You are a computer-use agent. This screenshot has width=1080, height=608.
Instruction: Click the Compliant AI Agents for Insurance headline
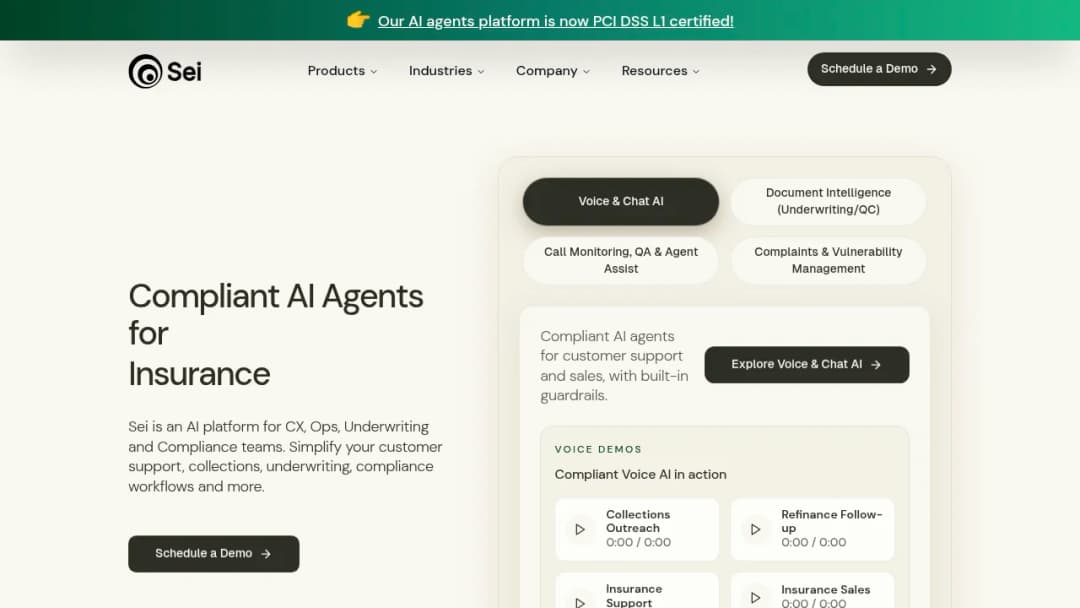276,335
